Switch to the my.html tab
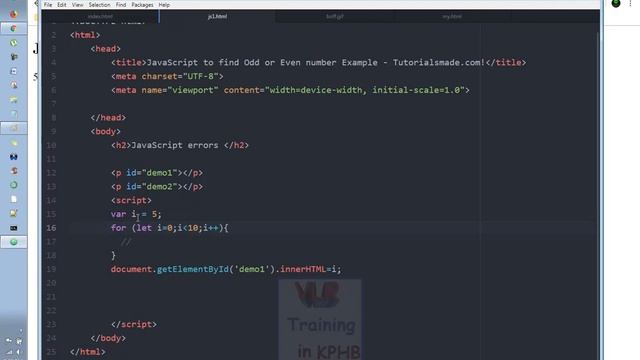Viewport: 640px width, 360px height. pyautogui.click(x=452, y=17)
